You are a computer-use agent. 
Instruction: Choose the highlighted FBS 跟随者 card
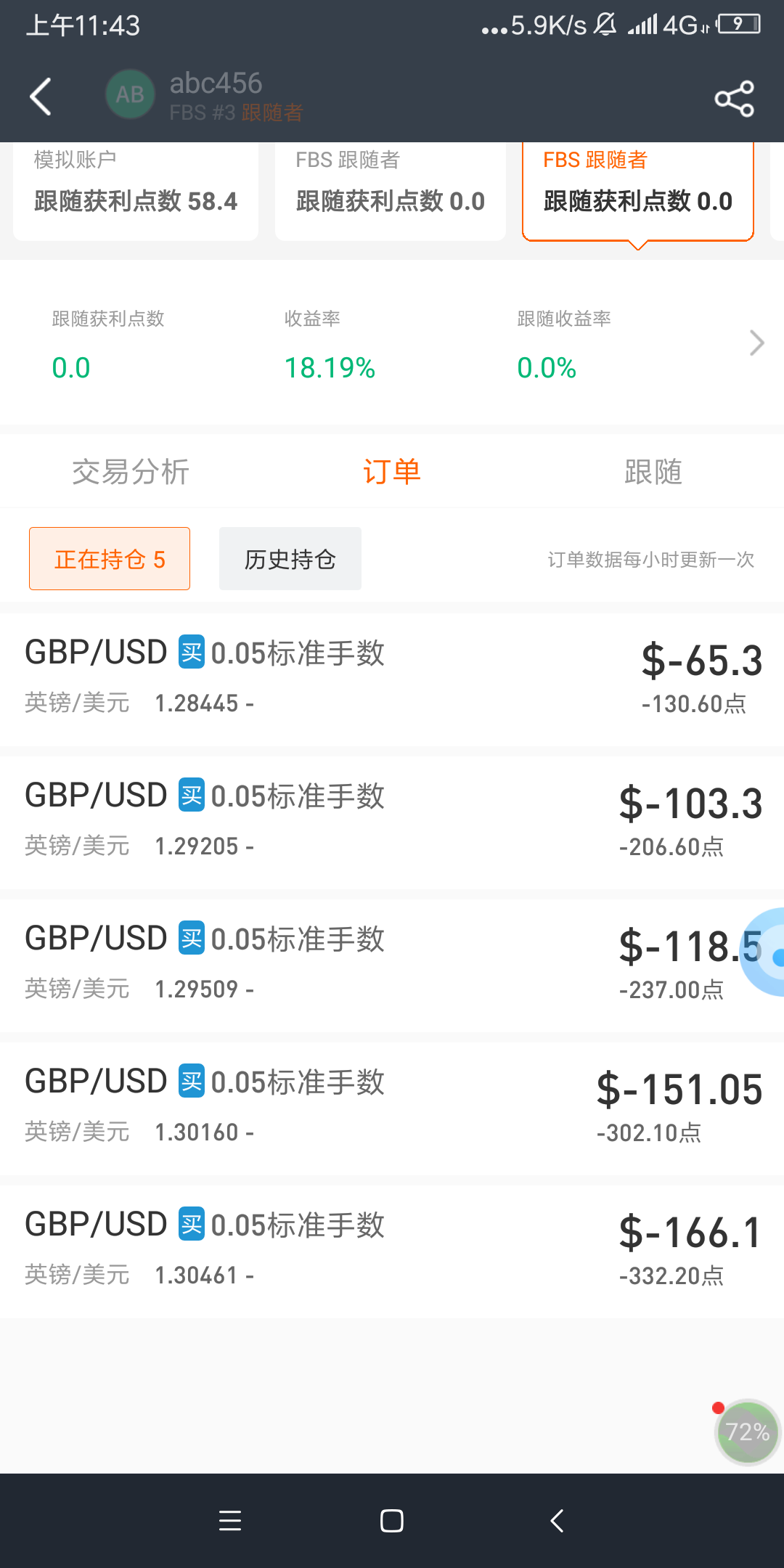(638, 190)
